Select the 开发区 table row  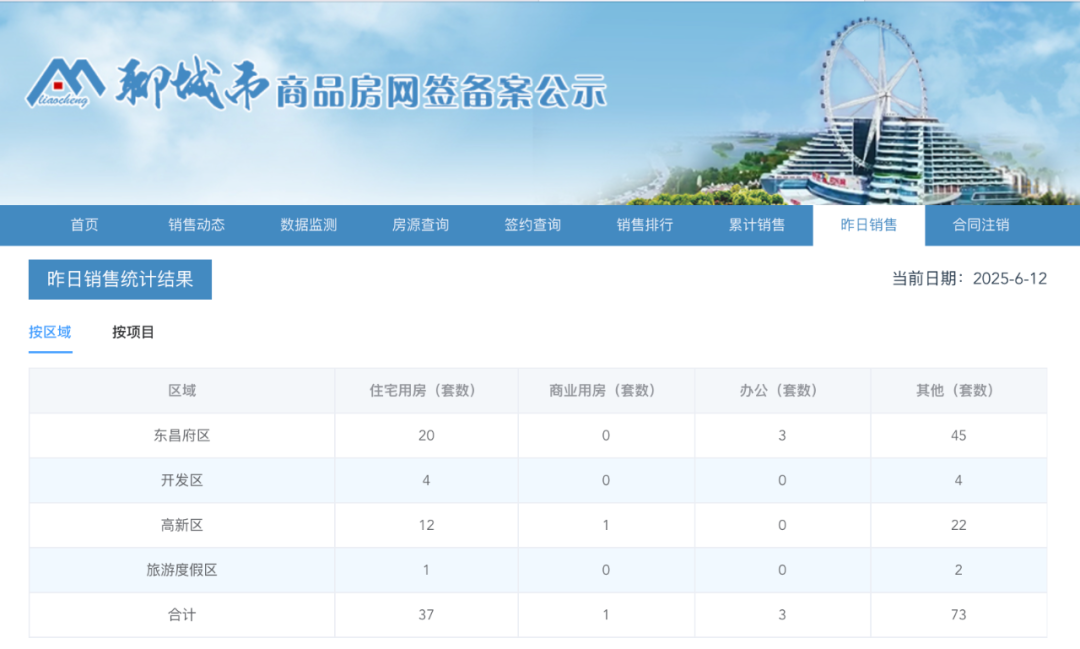click(182, 480)
